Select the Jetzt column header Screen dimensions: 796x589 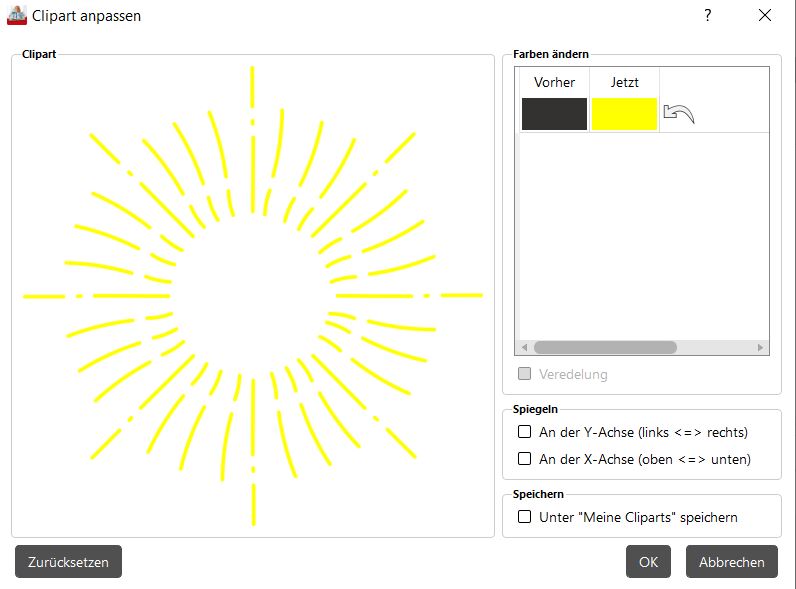tap(624, 82)
